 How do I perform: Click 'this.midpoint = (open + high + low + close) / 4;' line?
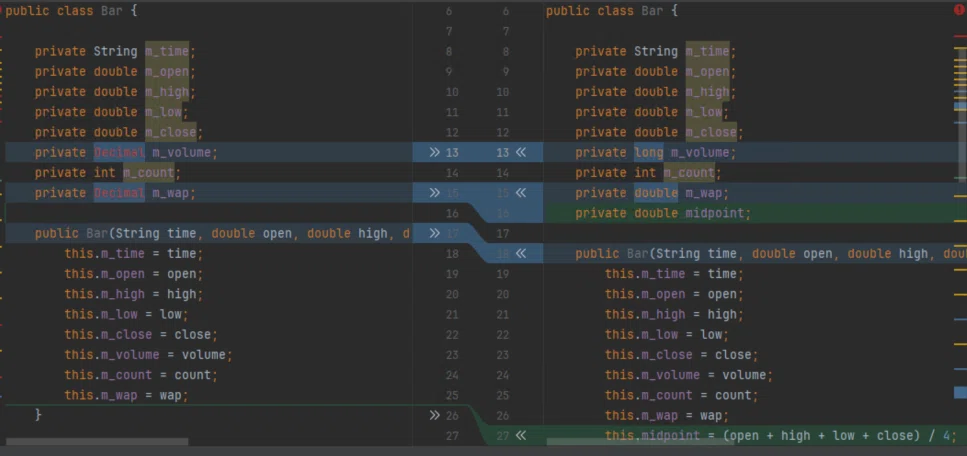click(780, 436)
